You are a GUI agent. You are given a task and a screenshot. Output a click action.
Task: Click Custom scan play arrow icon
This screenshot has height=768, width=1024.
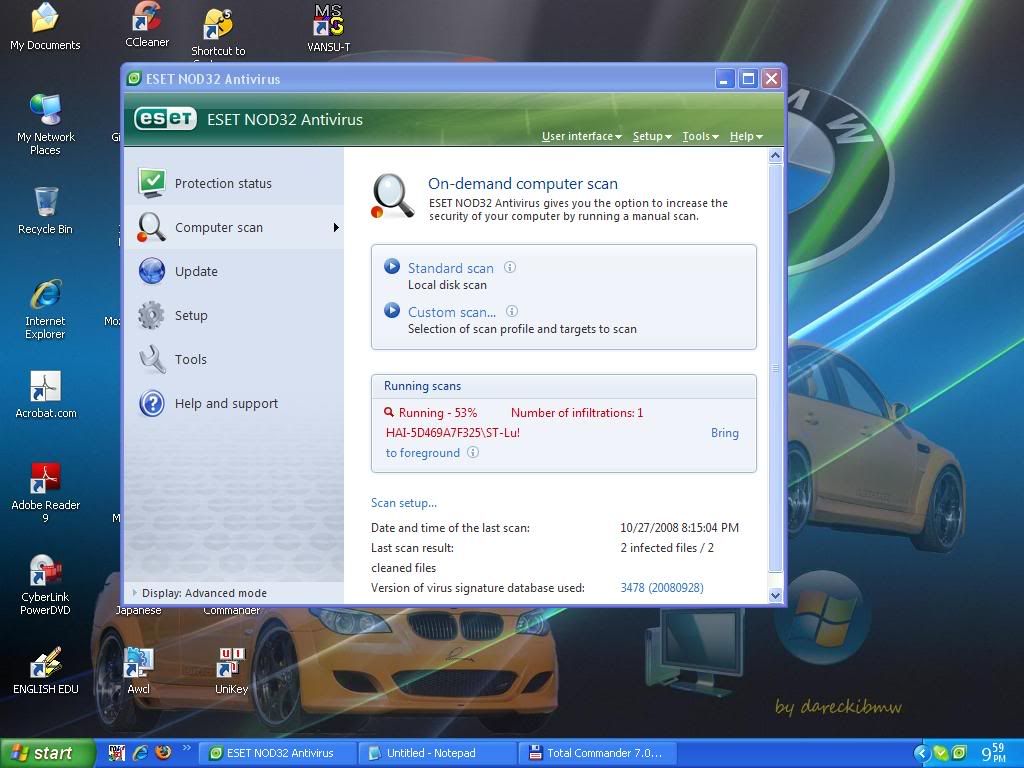(x=392, y=310)
